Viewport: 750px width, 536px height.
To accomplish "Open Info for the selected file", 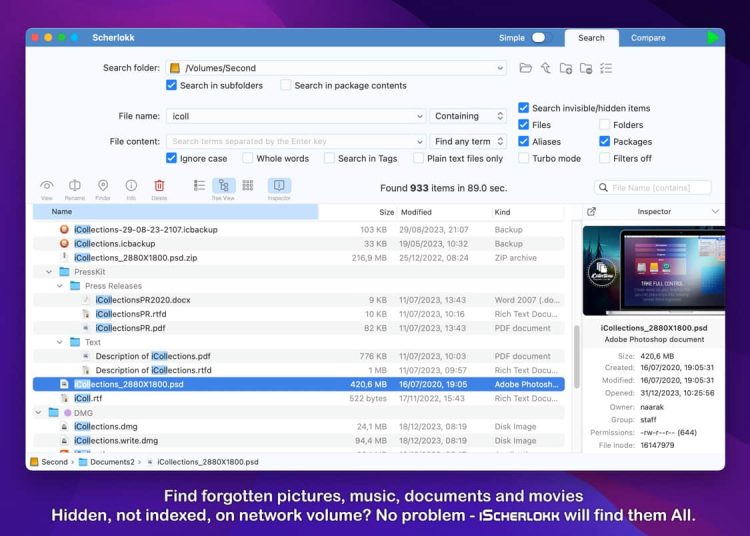I will click(131, 186).
